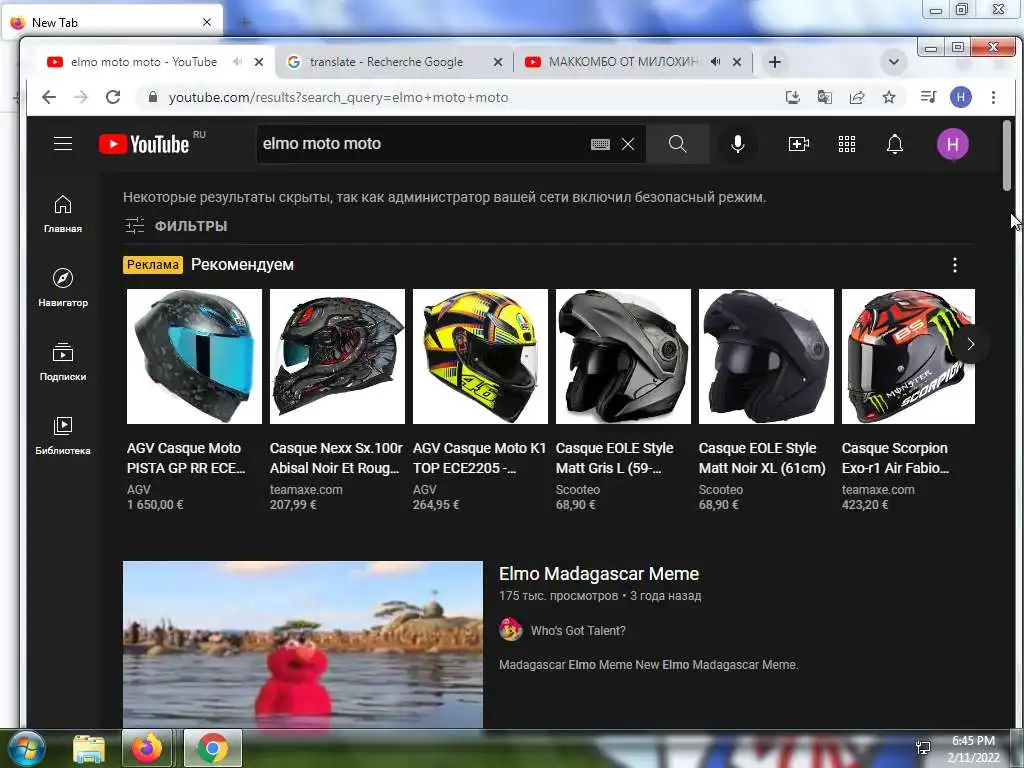Close the МАККОМБО tab
The image size is (1024, 768).
[737, 62]
